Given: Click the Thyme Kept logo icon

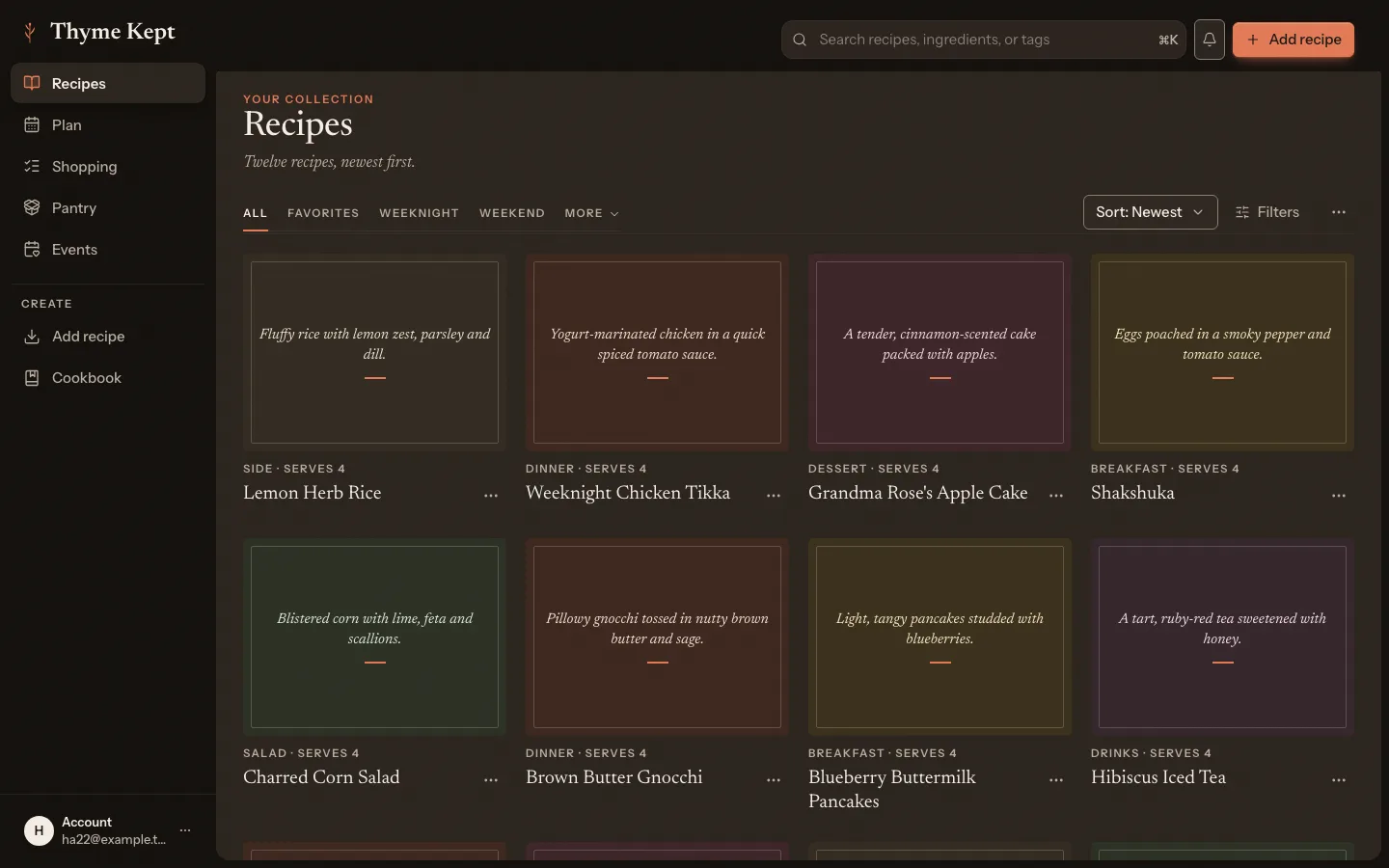Looking at the screenshot, I should [x=30, y=32].
